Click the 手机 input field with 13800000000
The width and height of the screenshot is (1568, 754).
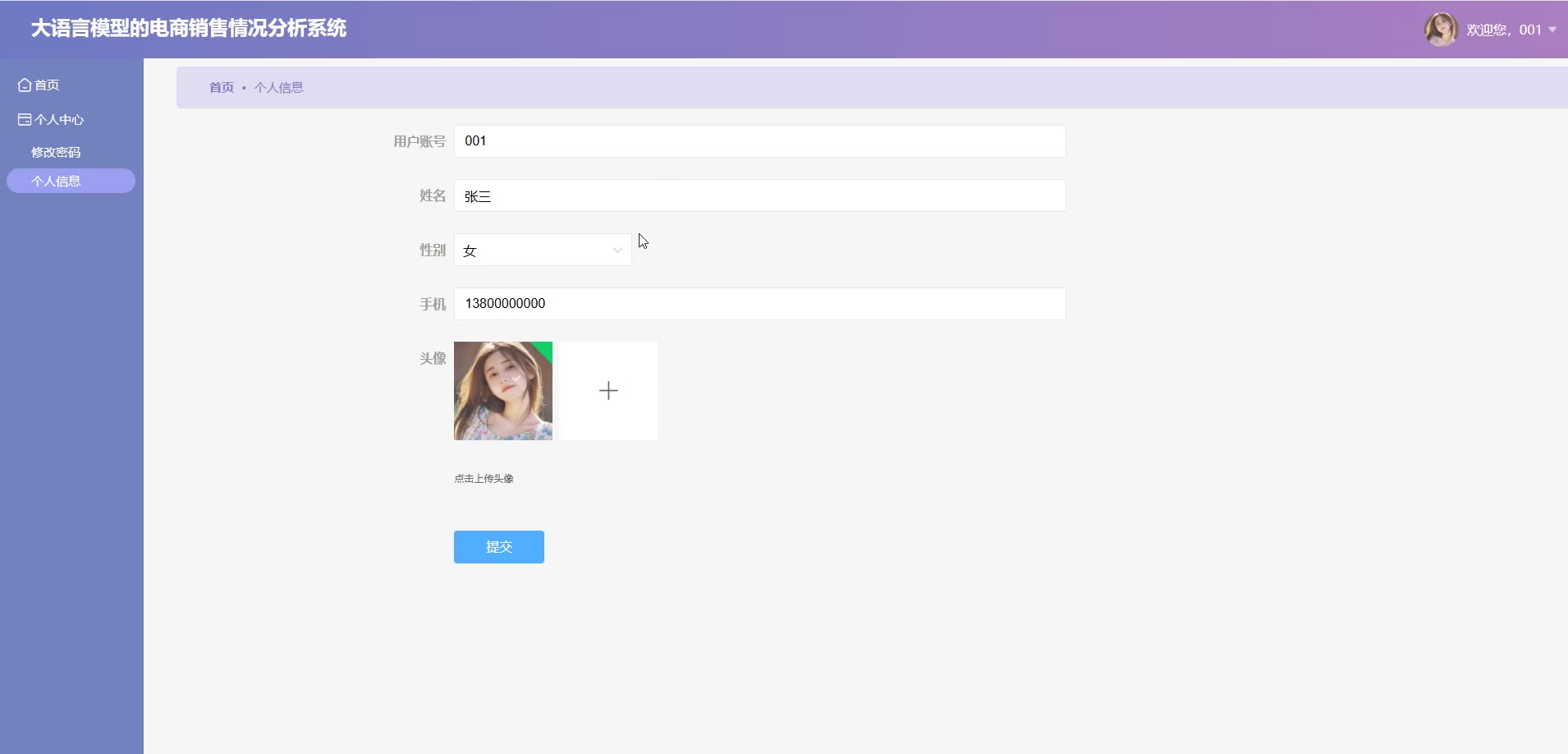tap(760, 304)
